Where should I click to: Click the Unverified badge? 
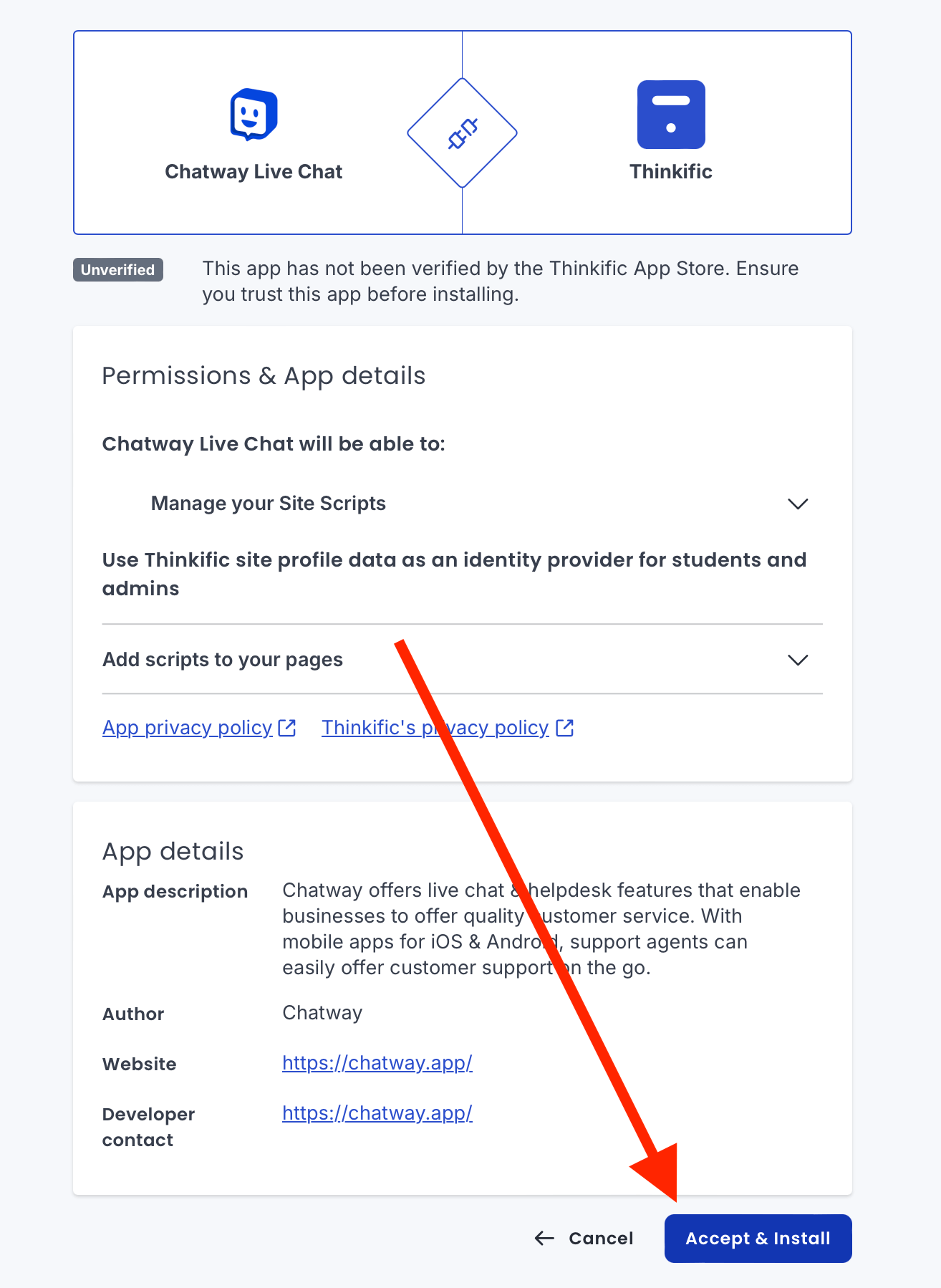(118, 270)
